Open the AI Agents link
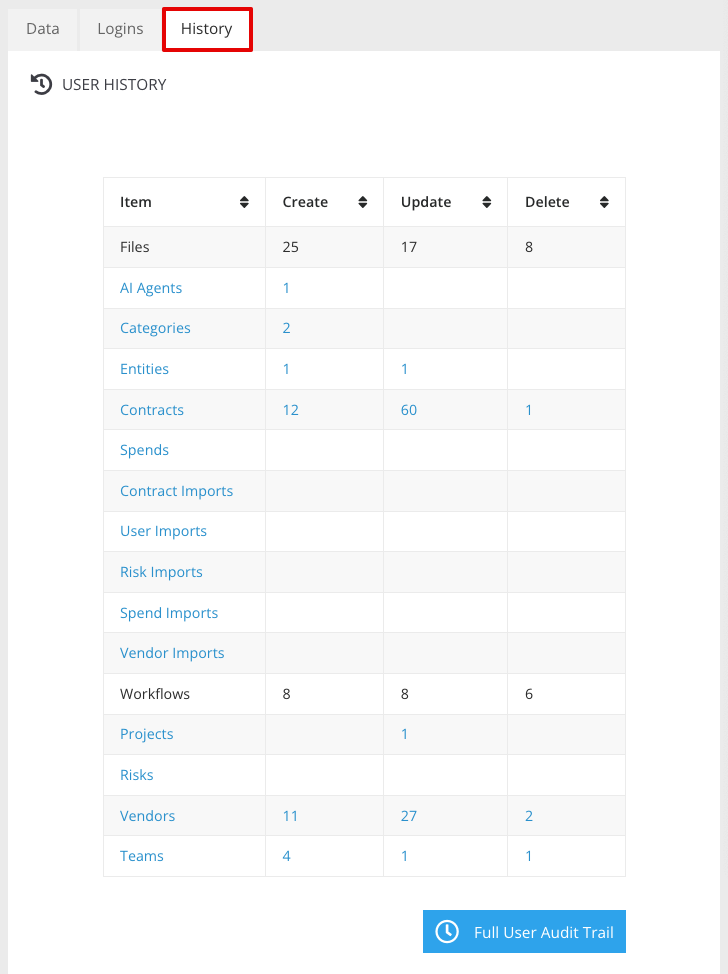This screenshot has width=728, height=974. pyautogui.click(x=151, y=287)
